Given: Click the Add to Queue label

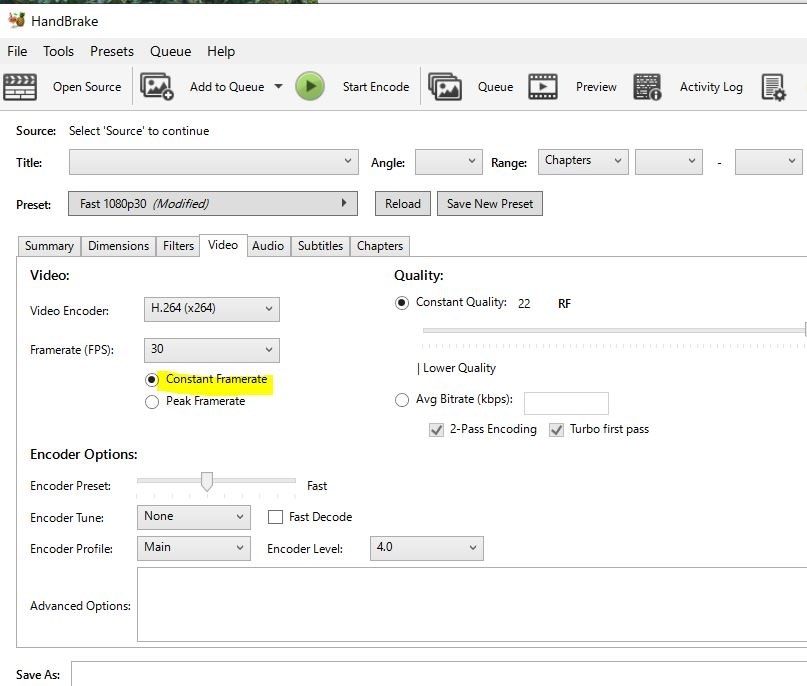Looking at the screenshot, I should tap(227, 87).
